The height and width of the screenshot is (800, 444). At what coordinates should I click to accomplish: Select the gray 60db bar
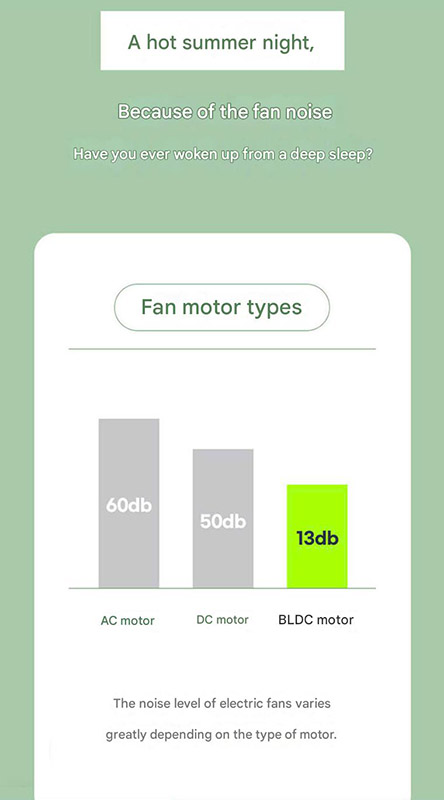coord(129,503)
